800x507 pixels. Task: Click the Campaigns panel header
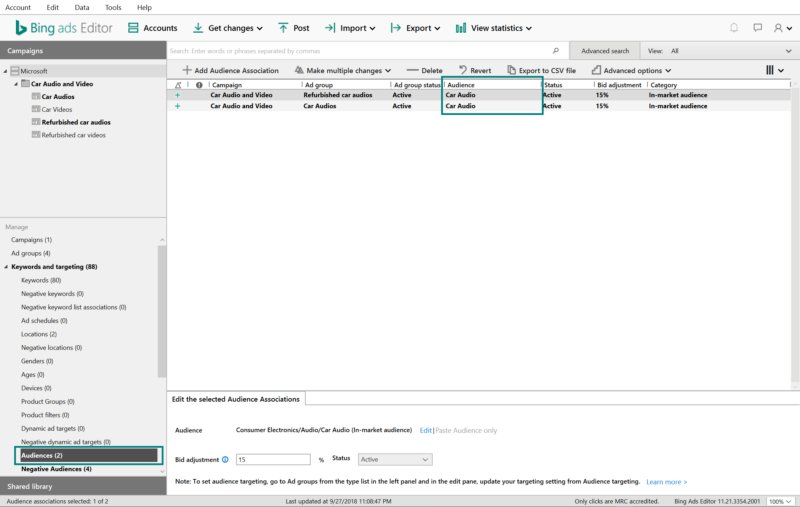pyautogui.click(x=83, y=50)
